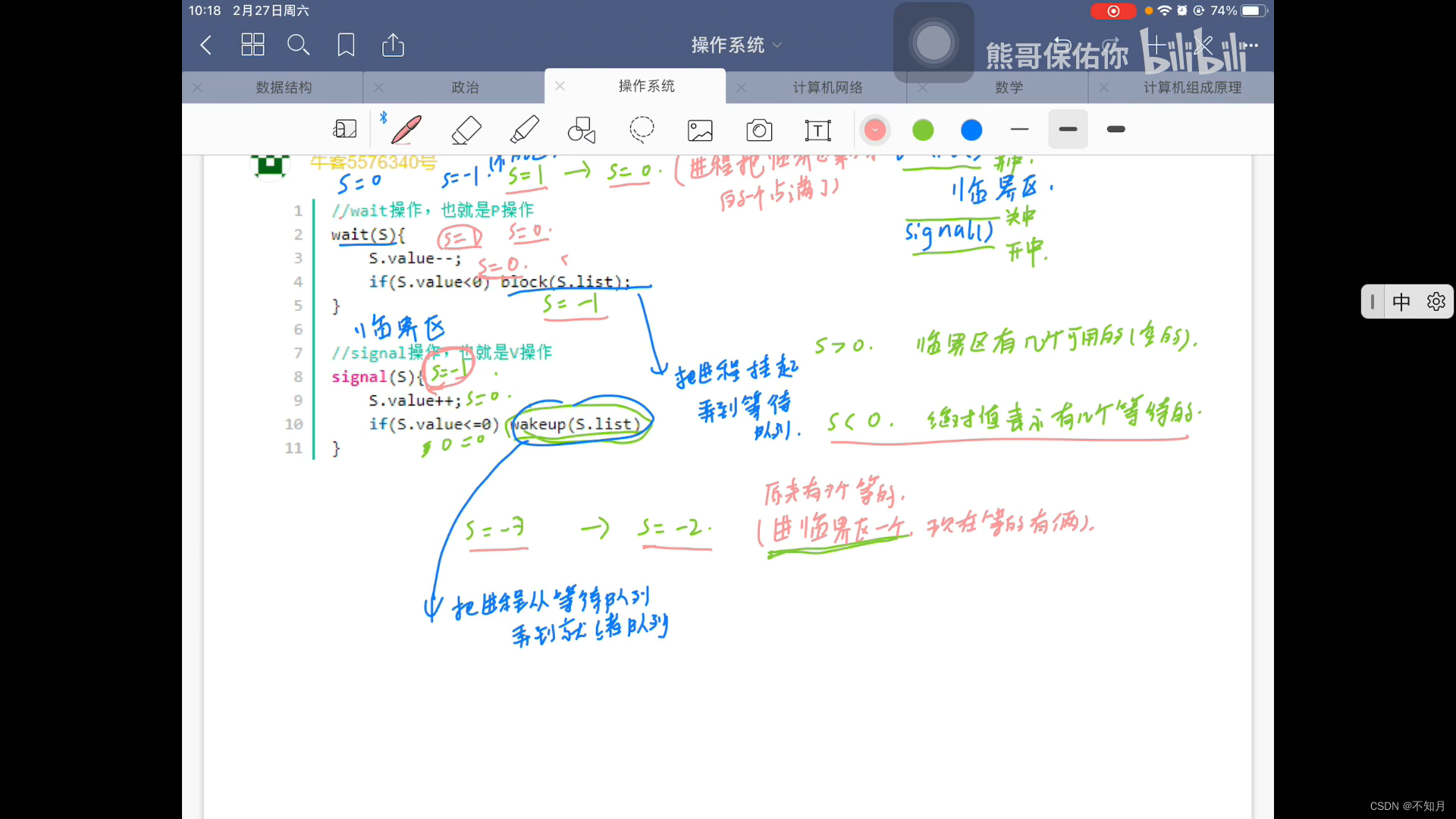This screenshot has width=1456, height=819.
Task: Close the 操作系统 tab
Action: 560,86
